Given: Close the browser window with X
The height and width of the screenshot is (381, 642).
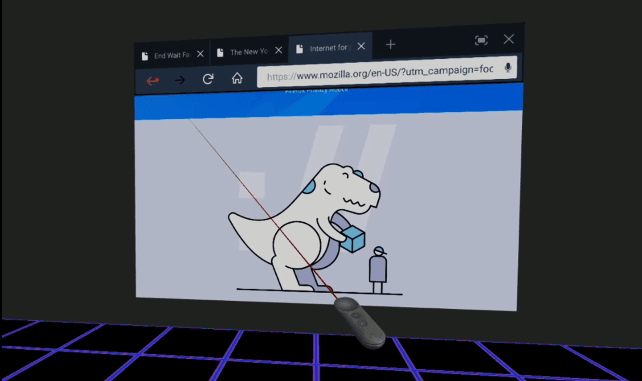Looking at the screenshot, I should pyautogui.click(x=509, y=39).
